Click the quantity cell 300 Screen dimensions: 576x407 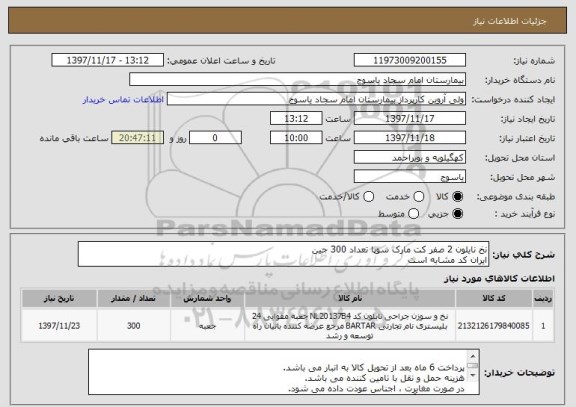pos(133,326)
